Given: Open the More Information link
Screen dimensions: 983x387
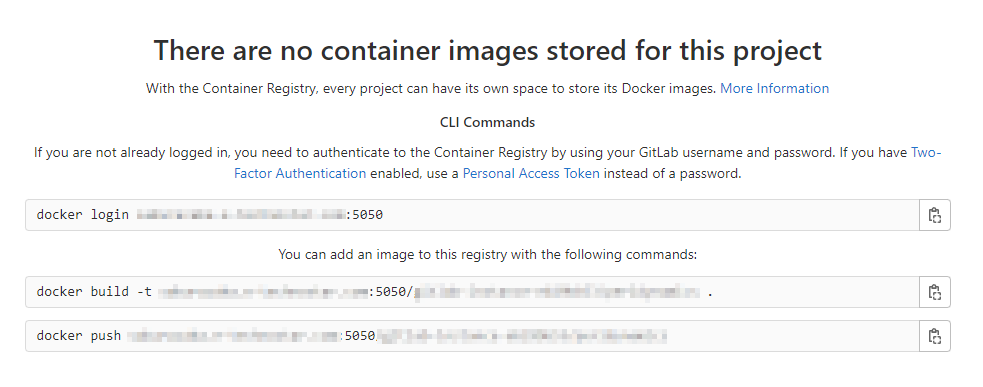Looking at the screenshot, I should (774, 88).
